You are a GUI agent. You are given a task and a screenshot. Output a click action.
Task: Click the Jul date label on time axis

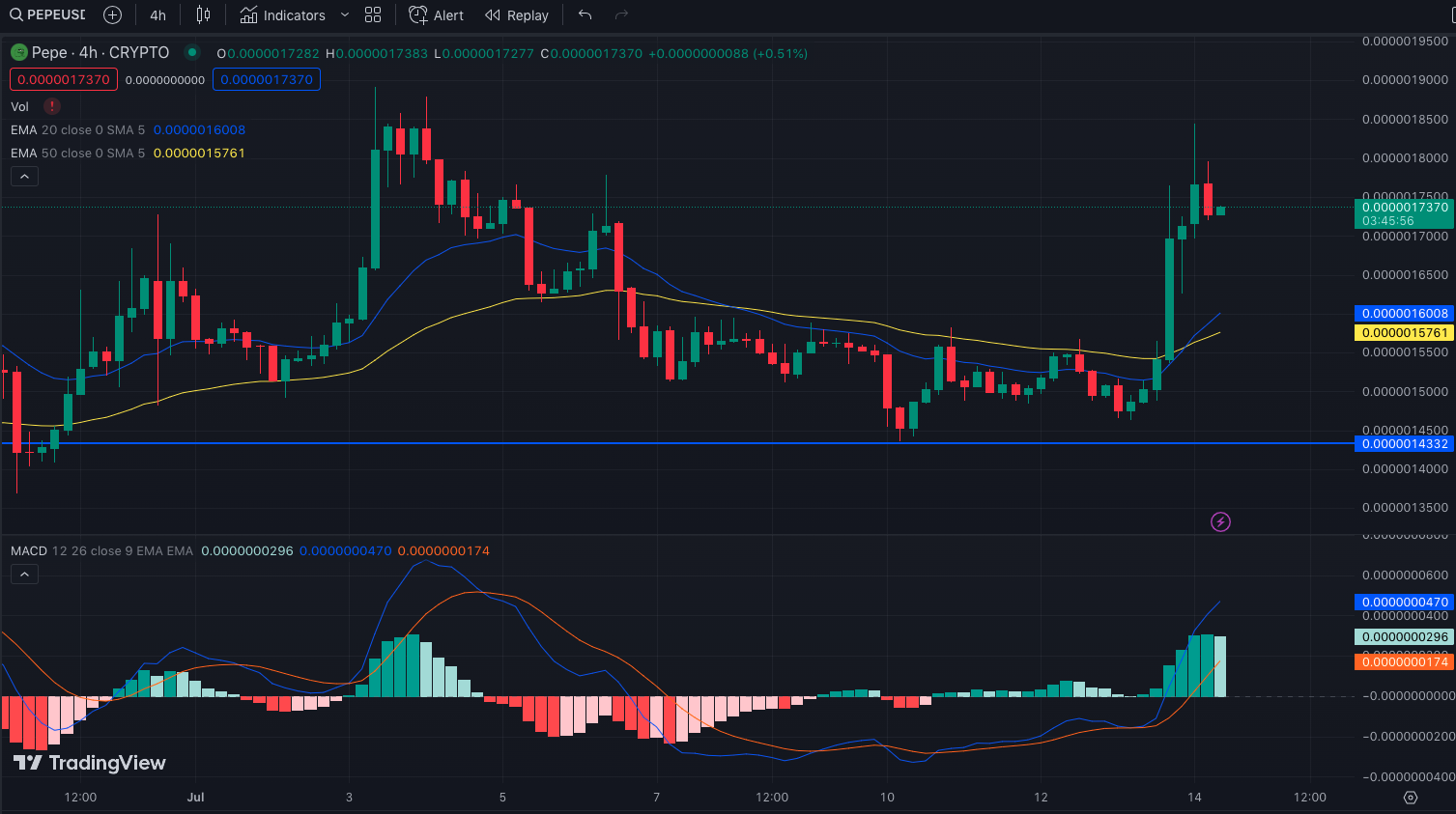tap(196, 797)
